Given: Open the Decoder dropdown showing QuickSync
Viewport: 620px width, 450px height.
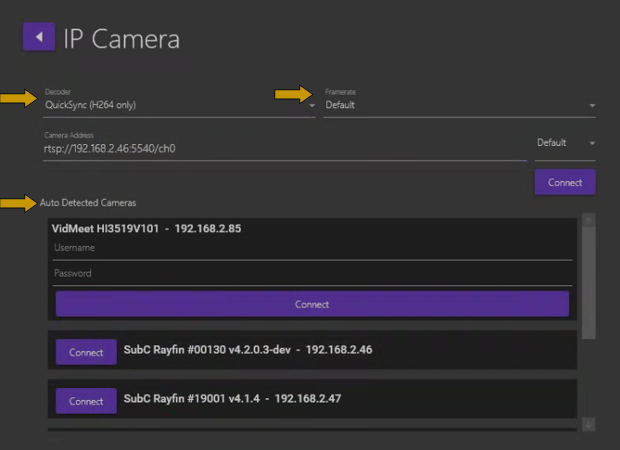Looking at the screenshot, I should tap(178, 104).
